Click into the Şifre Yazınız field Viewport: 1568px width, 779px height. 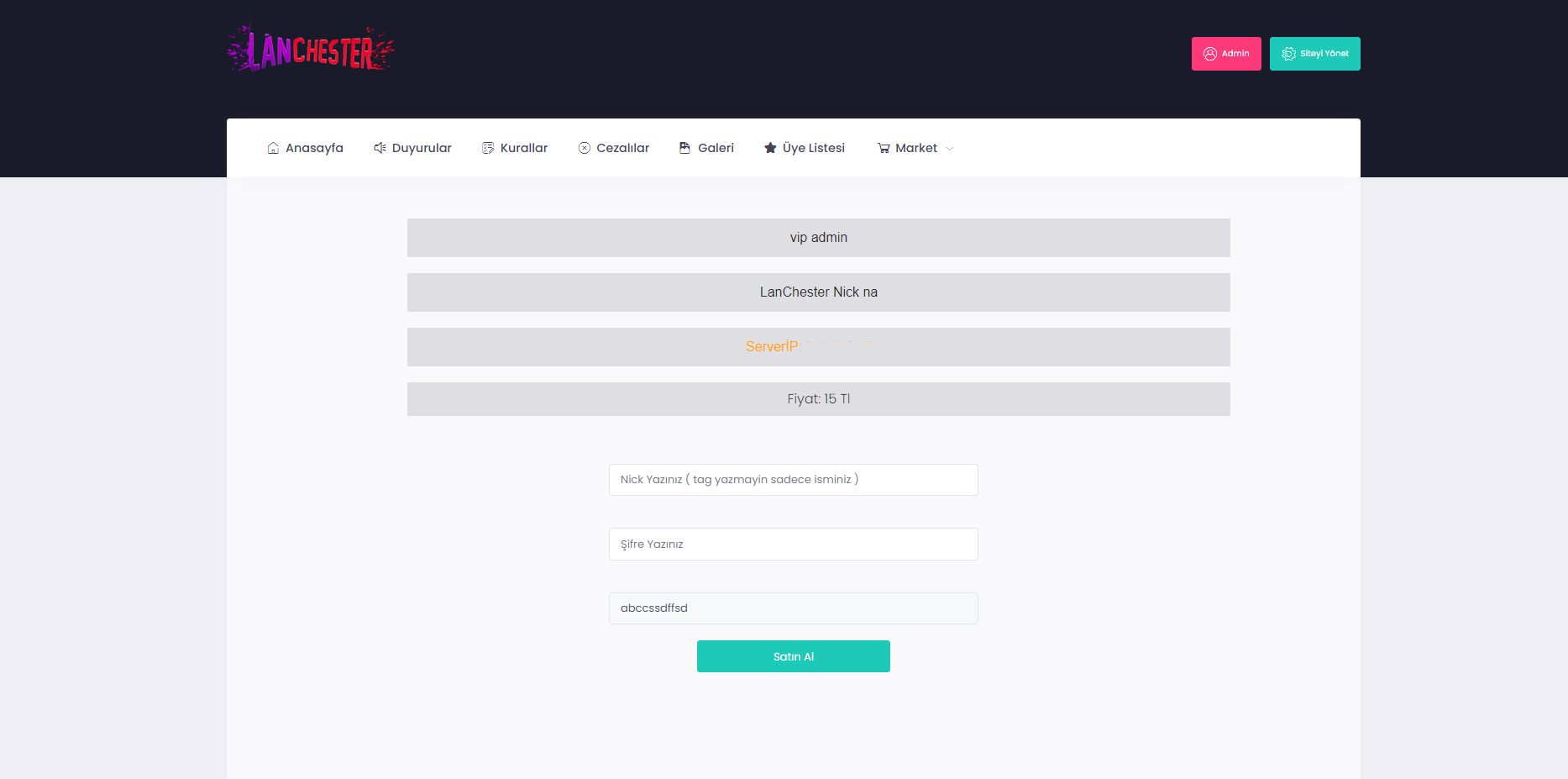tap(793, 544)
